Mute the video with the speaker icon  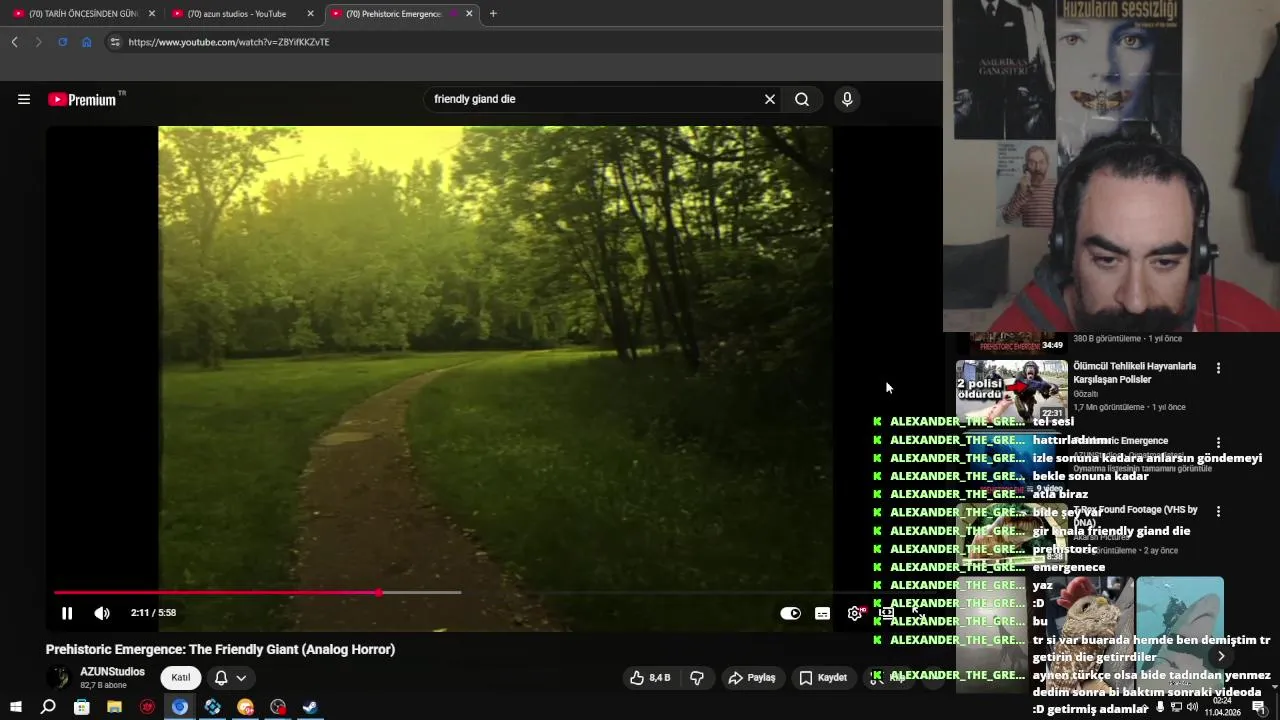pyautogui.click(x=102, y=613)
